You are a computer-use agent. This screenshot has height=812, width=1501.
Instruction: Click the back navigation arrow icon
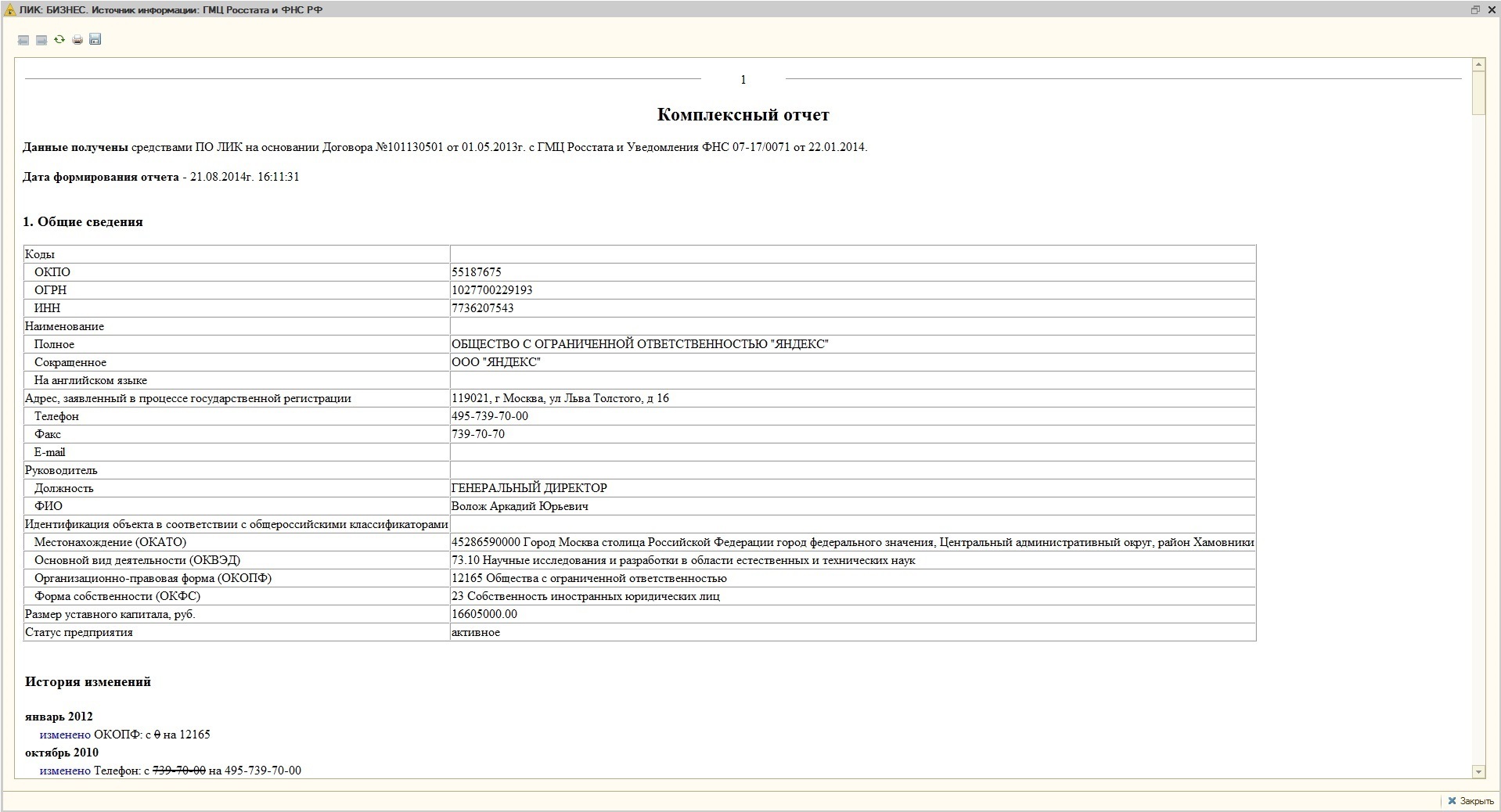pyautogui.click(x=23, y=40)
